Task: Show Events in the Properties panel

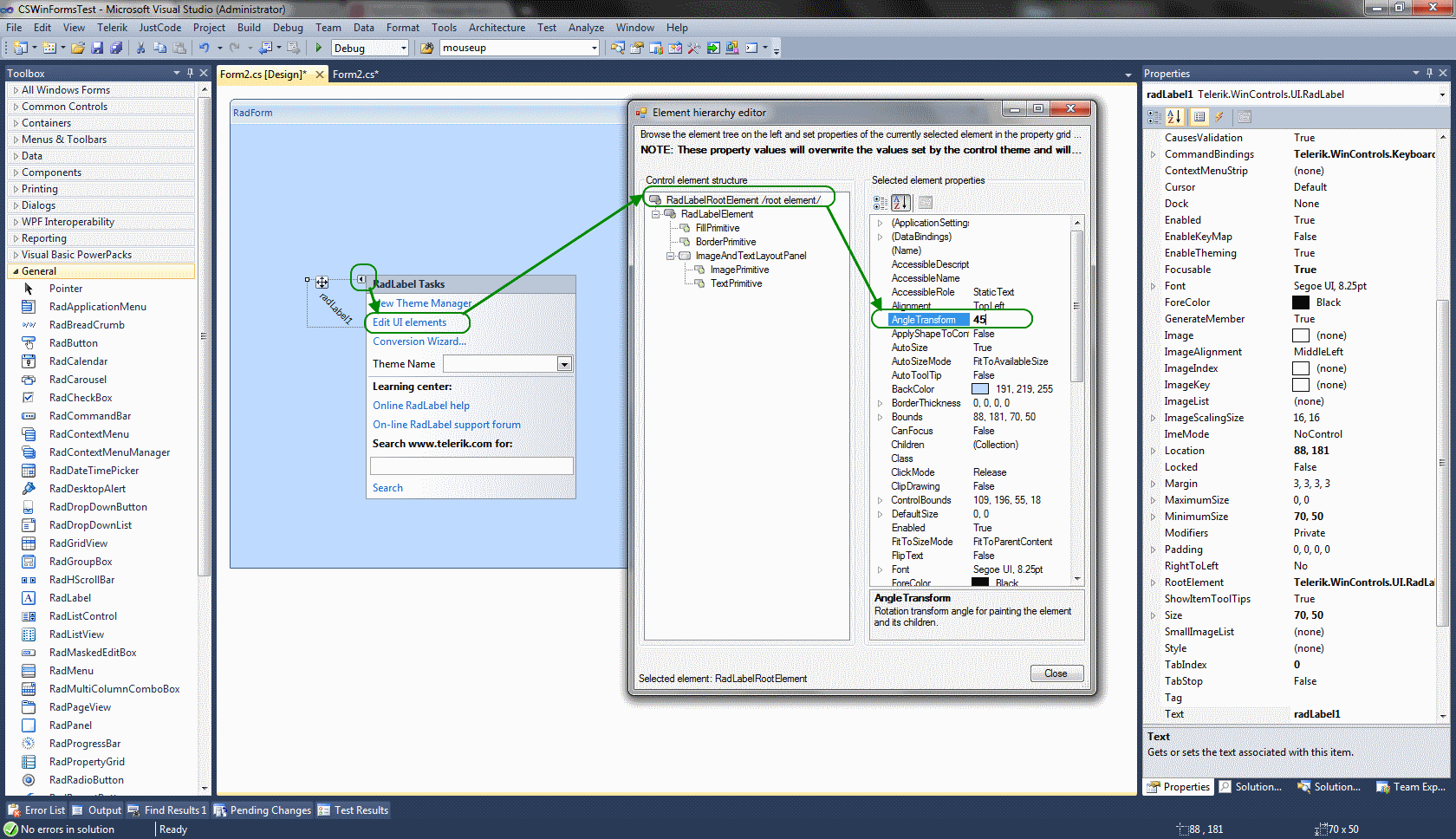Action: click(1219, 117)
